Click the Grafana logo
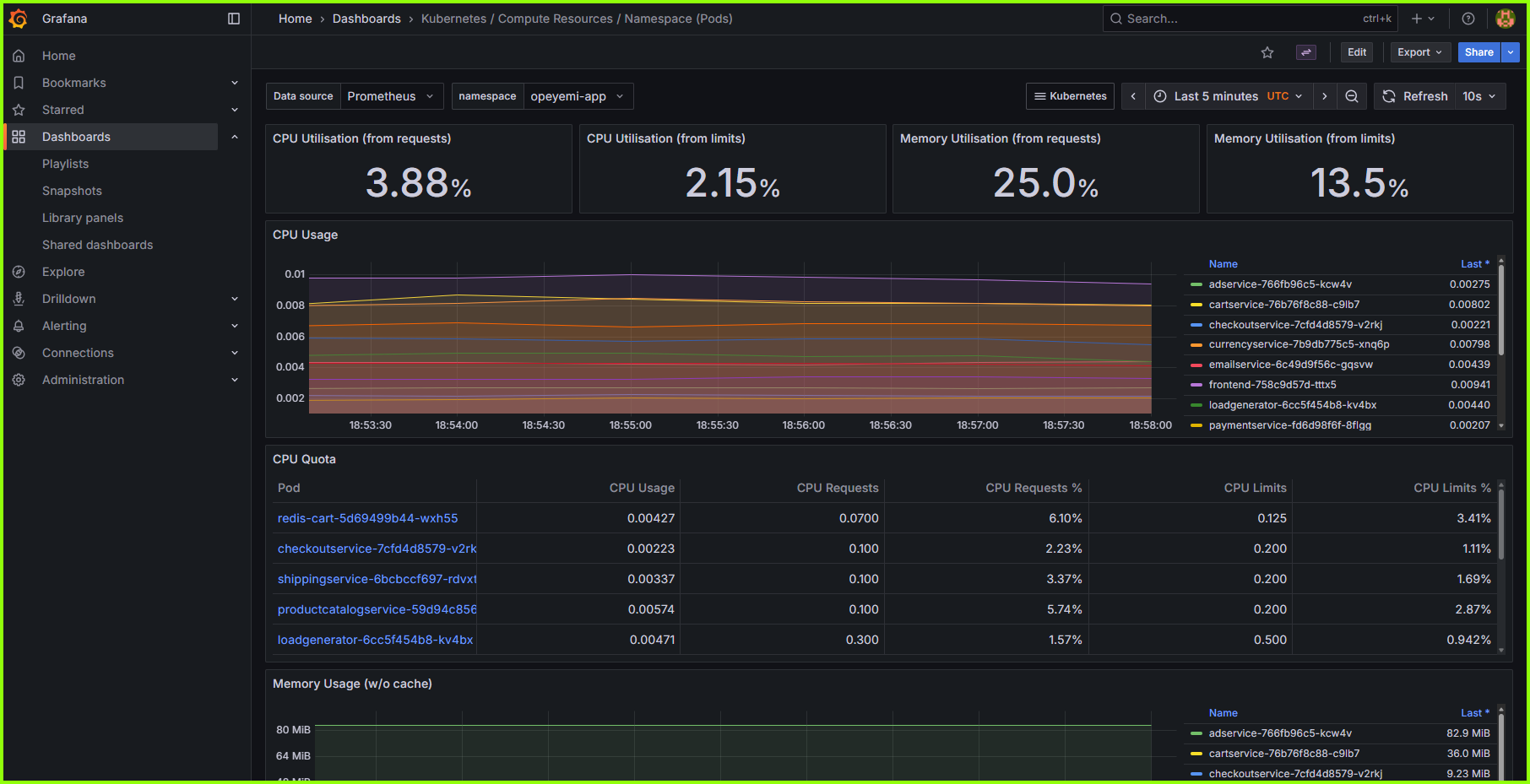The height and width of the screenshot is (784, 1530). coord(18,18)
